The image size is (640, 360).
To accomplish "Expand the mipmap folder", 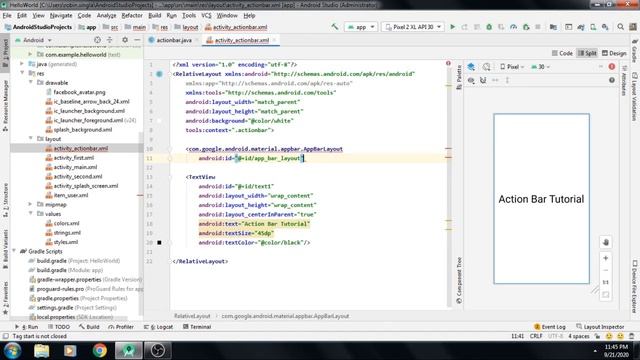I will pos(31,204).
